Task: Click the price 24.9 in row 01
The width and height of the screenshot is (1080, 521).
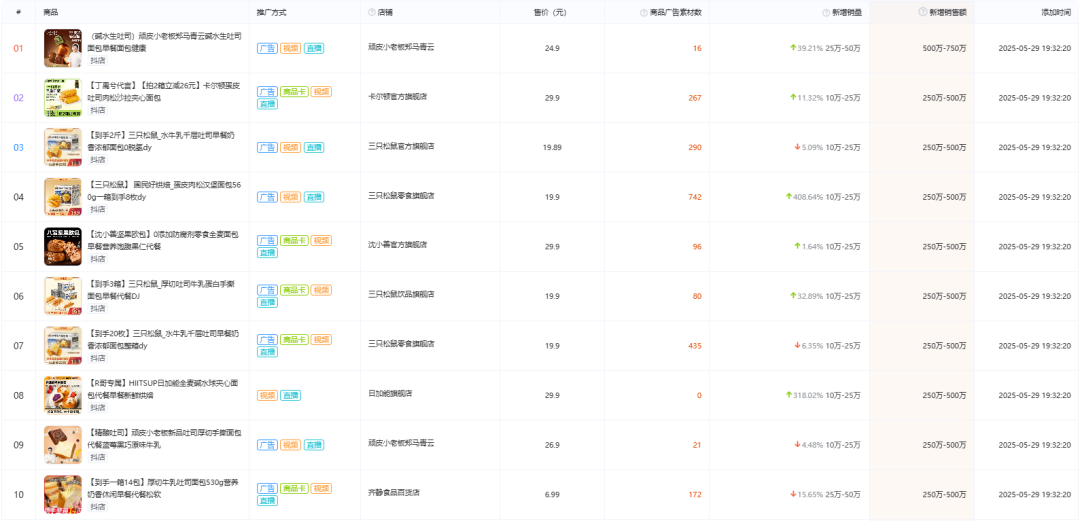Action: pos(552,48)
